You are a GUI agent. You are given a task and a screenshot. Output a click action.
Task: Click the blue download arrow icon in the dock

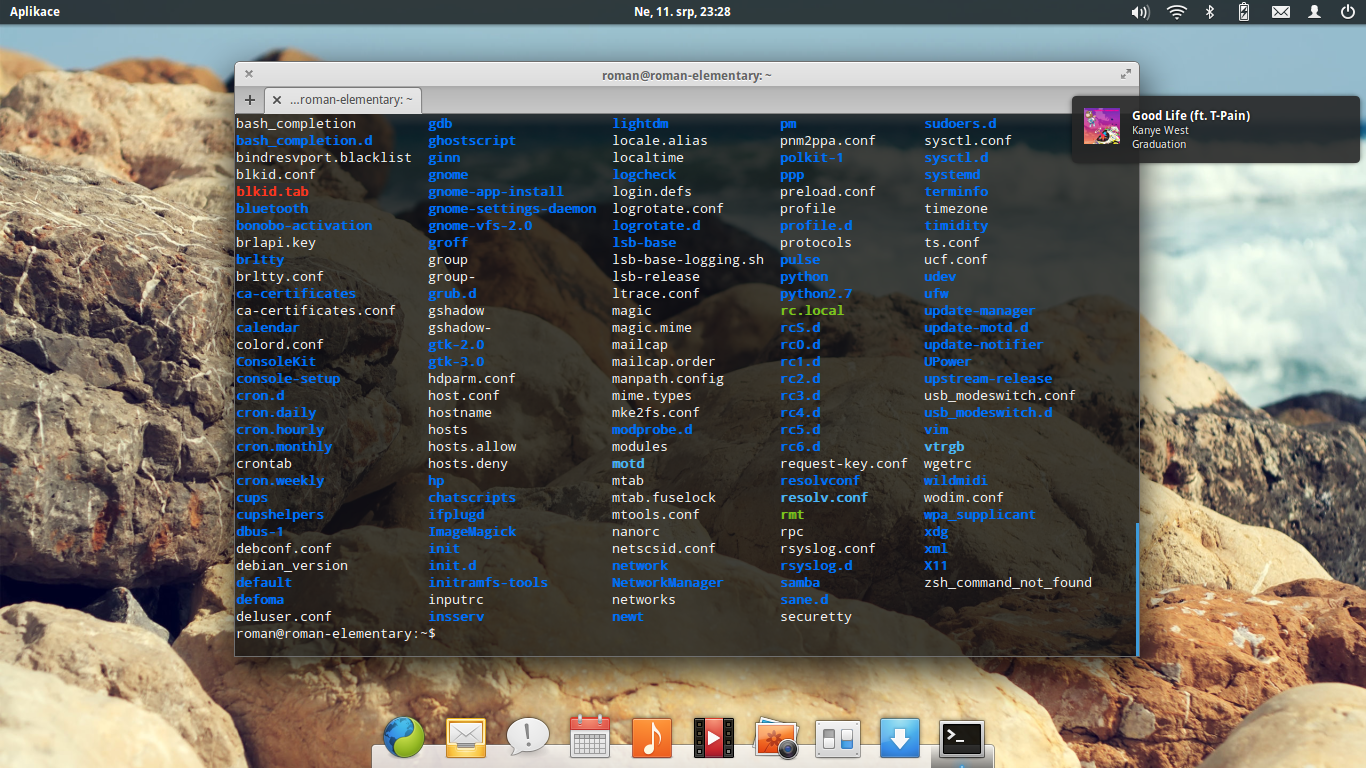pyautogui.click(x=899, y=738)
